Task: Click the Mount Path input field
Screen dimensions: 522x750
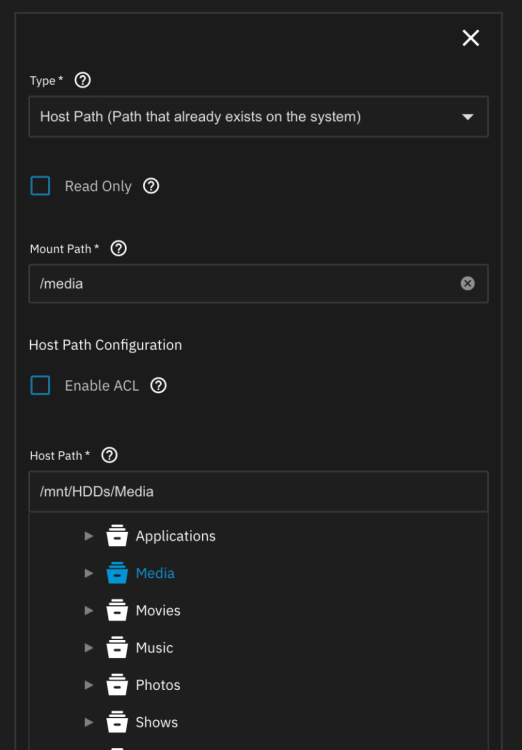Action: pyautogui.click(x=258, y=284)
